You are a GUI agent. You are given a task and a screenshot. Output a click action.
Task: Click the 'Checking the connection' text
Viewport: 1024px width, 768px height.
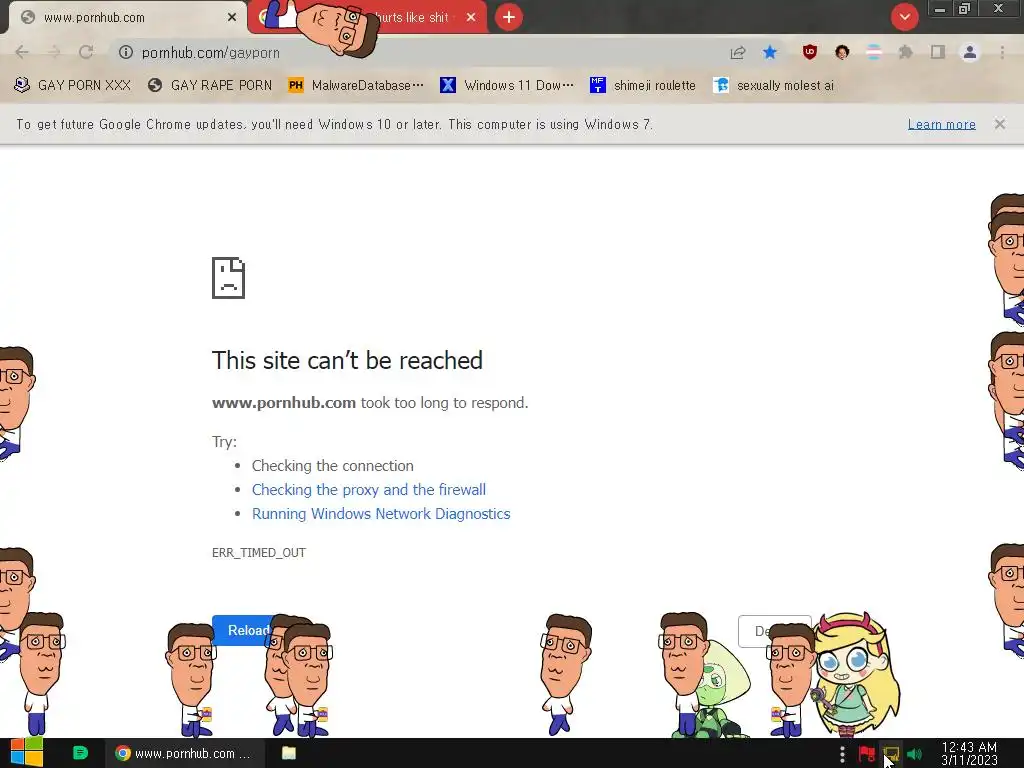(x=332, y=466)
